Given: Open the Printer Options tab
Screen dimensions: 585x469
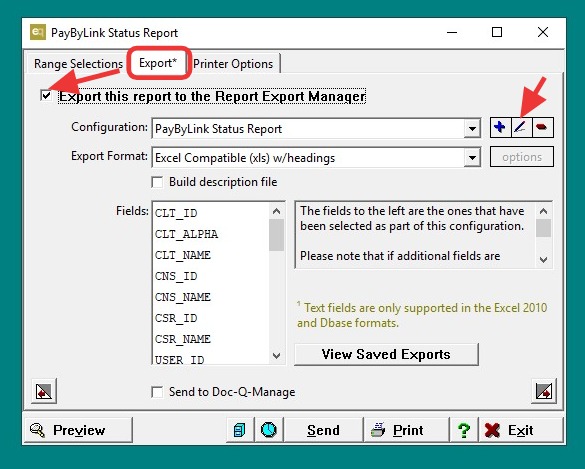Looking at the screenshot, I should [233, 64].
